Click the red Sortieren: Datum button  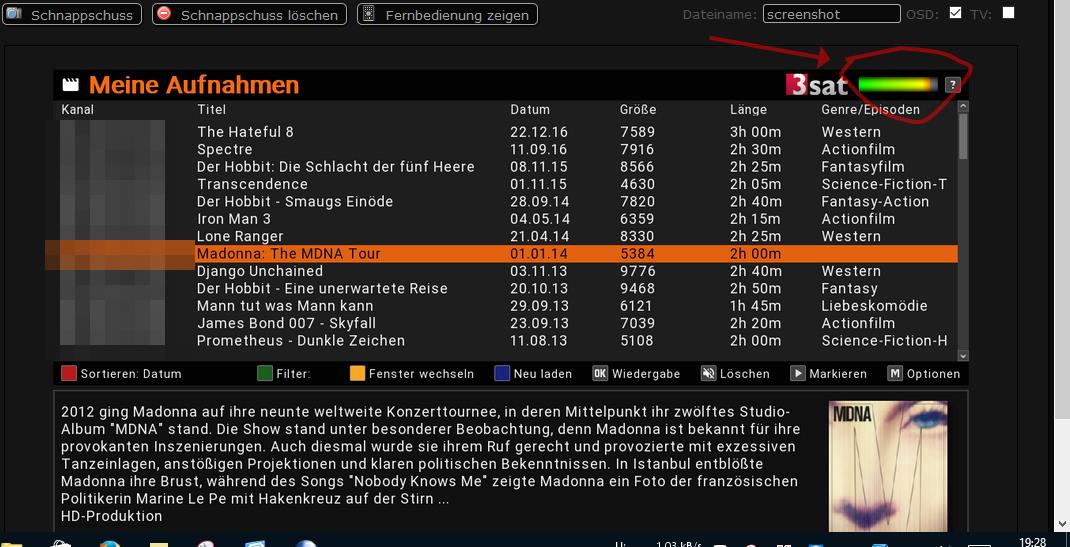69,374
